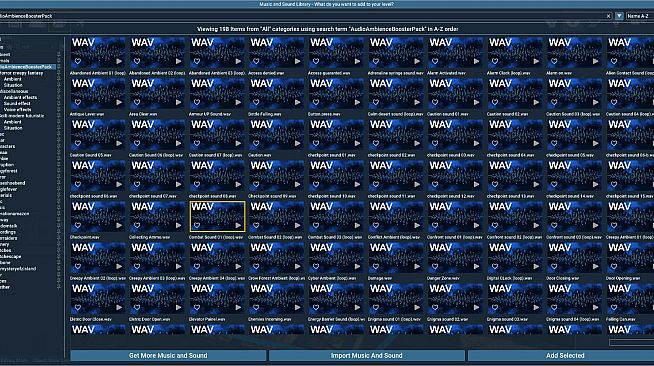Favorite Checkpoint.wav heart icon
The height and width of the screenshot is (366, 654).
click(x=78, y=226)
